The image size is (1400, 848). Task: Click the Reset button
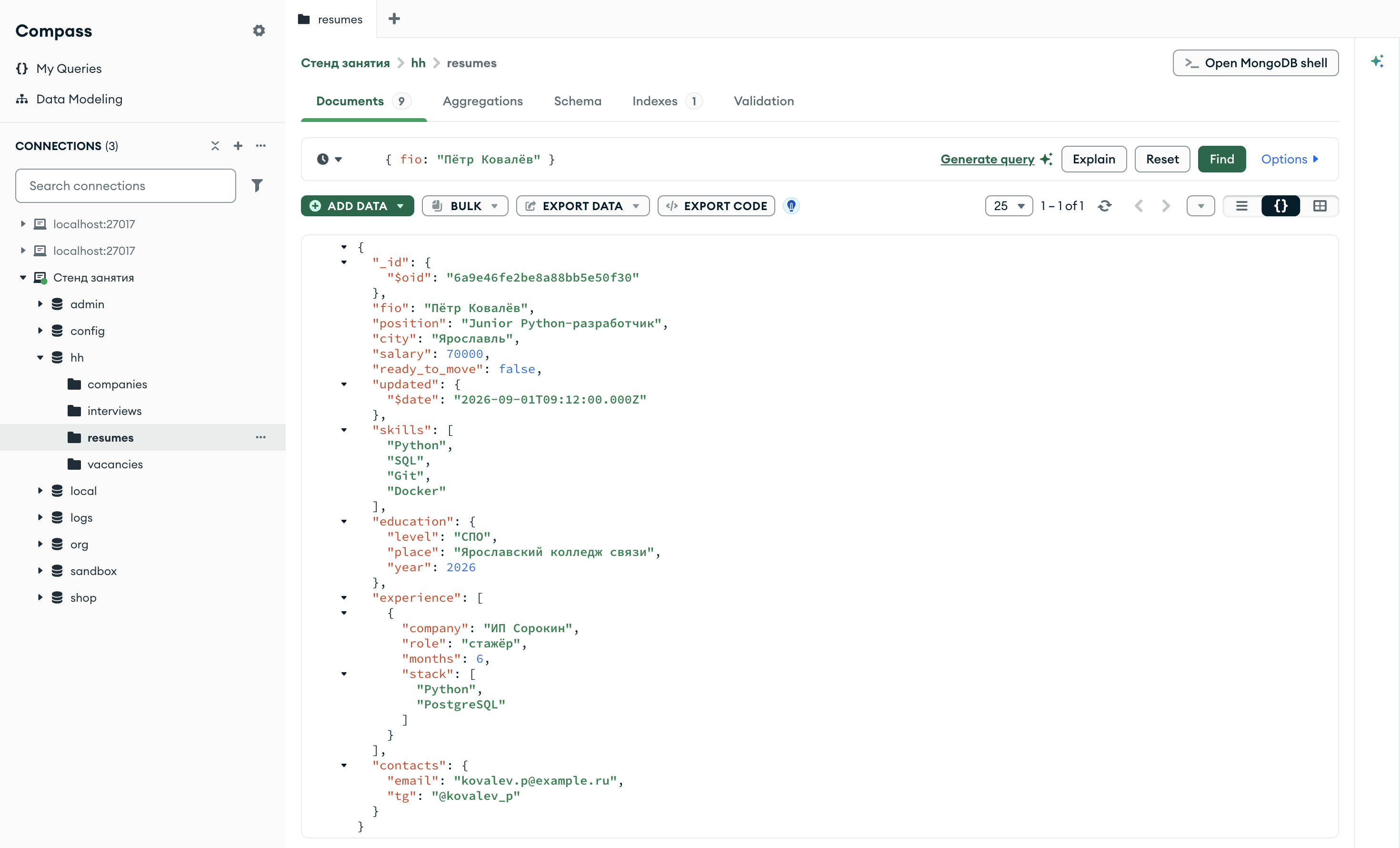point(1162,160)
